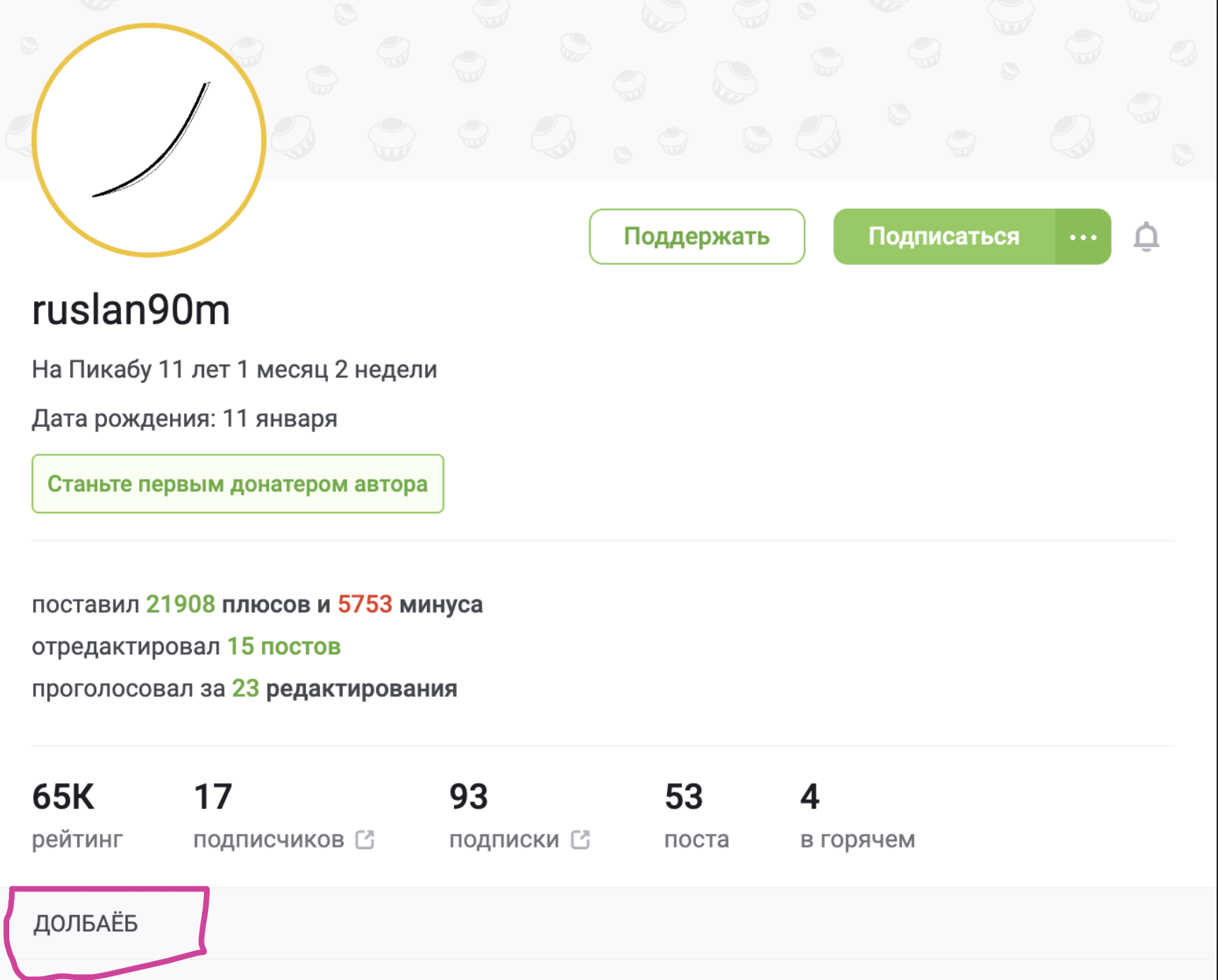Image resolution: width=1218 pixels, height=980 pixels.
Task: Select the green 21908 pluses count
Action: 180,604
